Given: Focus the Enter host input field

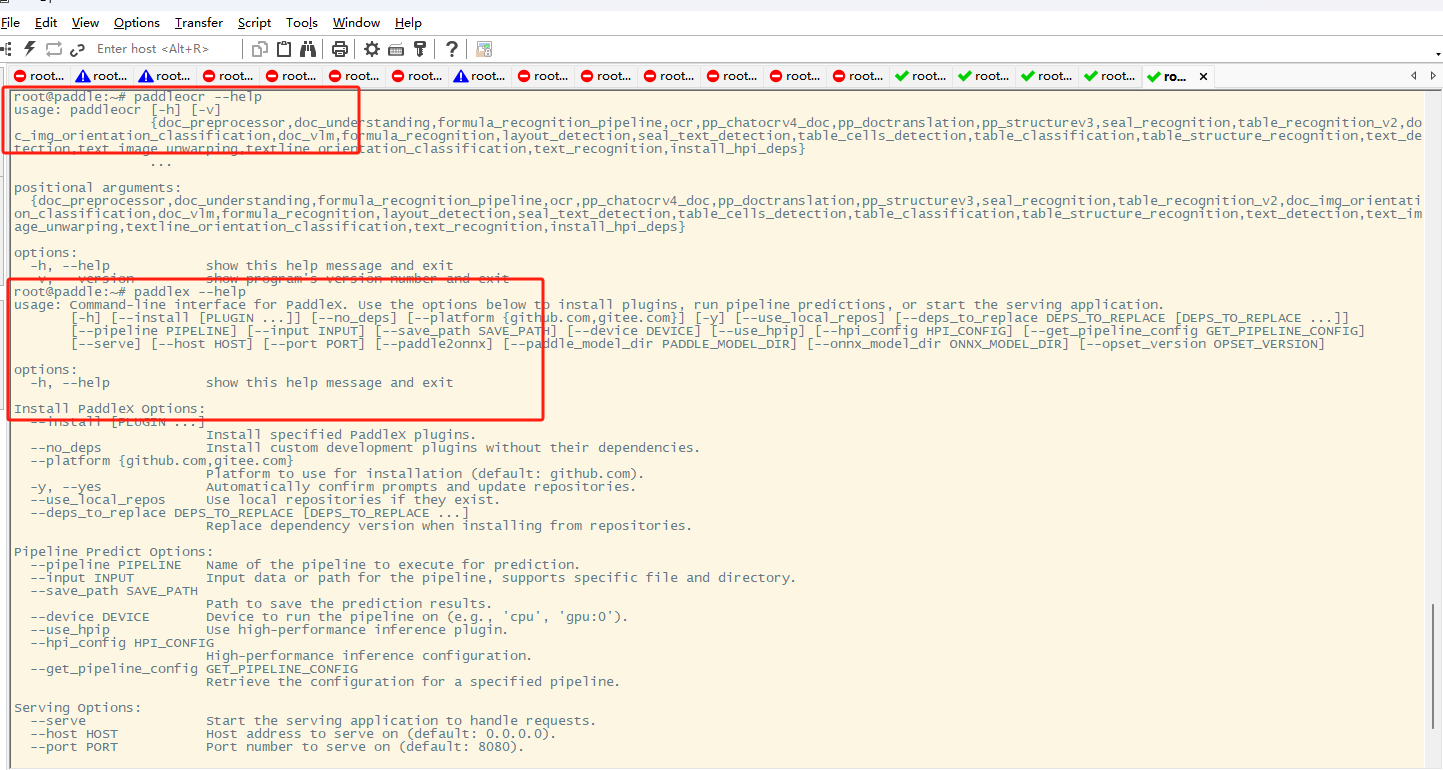Looking at the screenshot, I should pos(166,48).
